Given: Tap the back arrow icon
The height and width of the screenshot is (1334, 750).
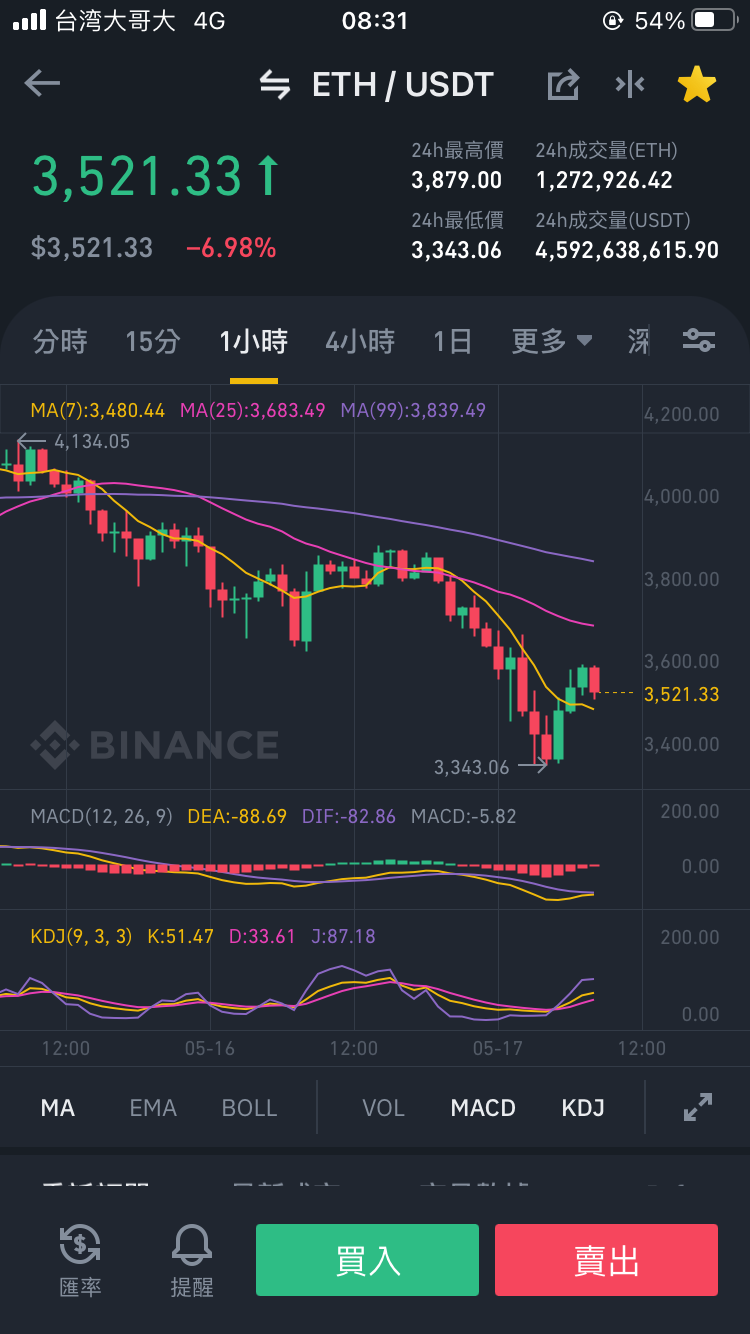Looking at the screenshot, I should coord(42,84).
